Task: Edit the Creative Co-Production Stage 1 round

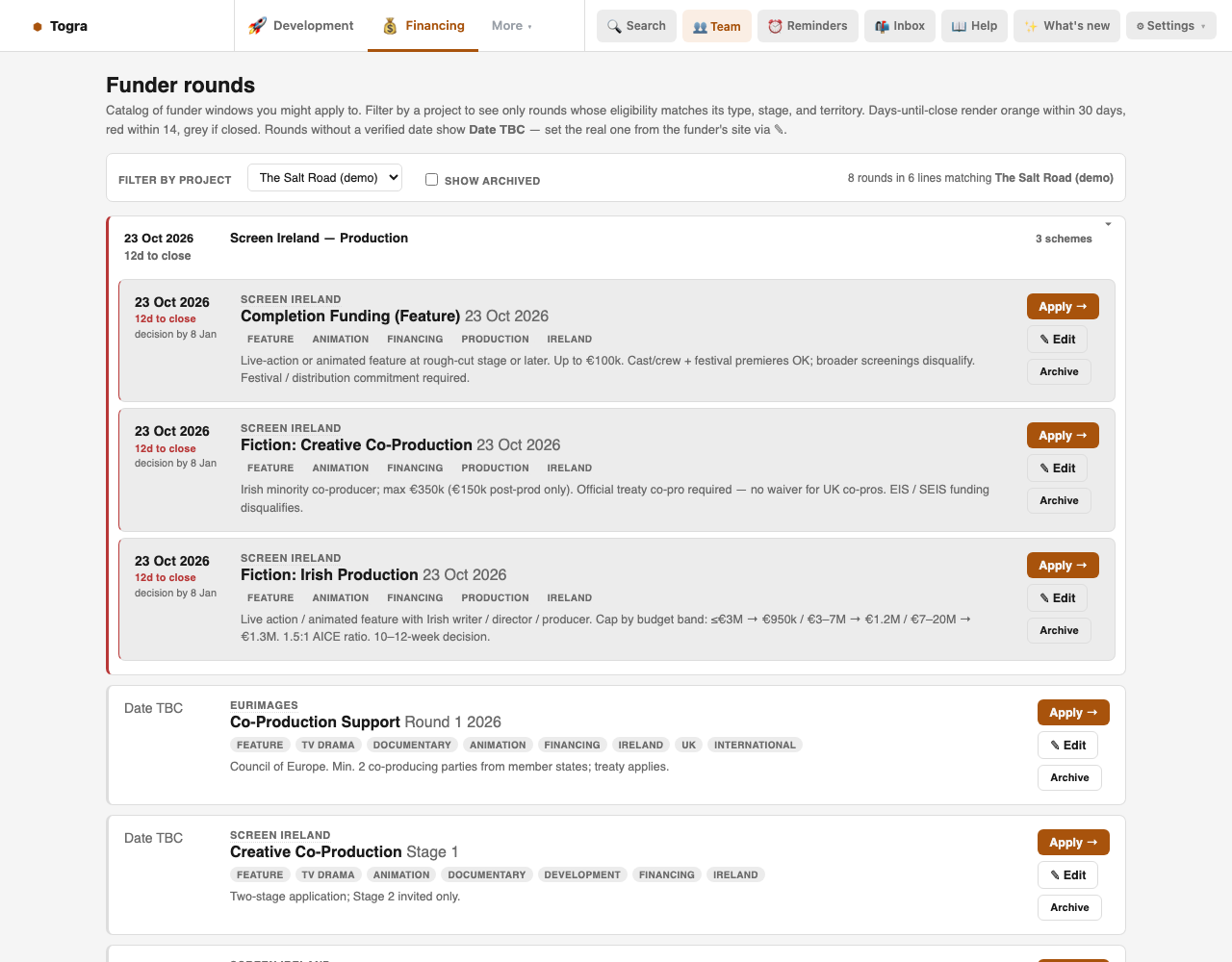Action: 1068,875
